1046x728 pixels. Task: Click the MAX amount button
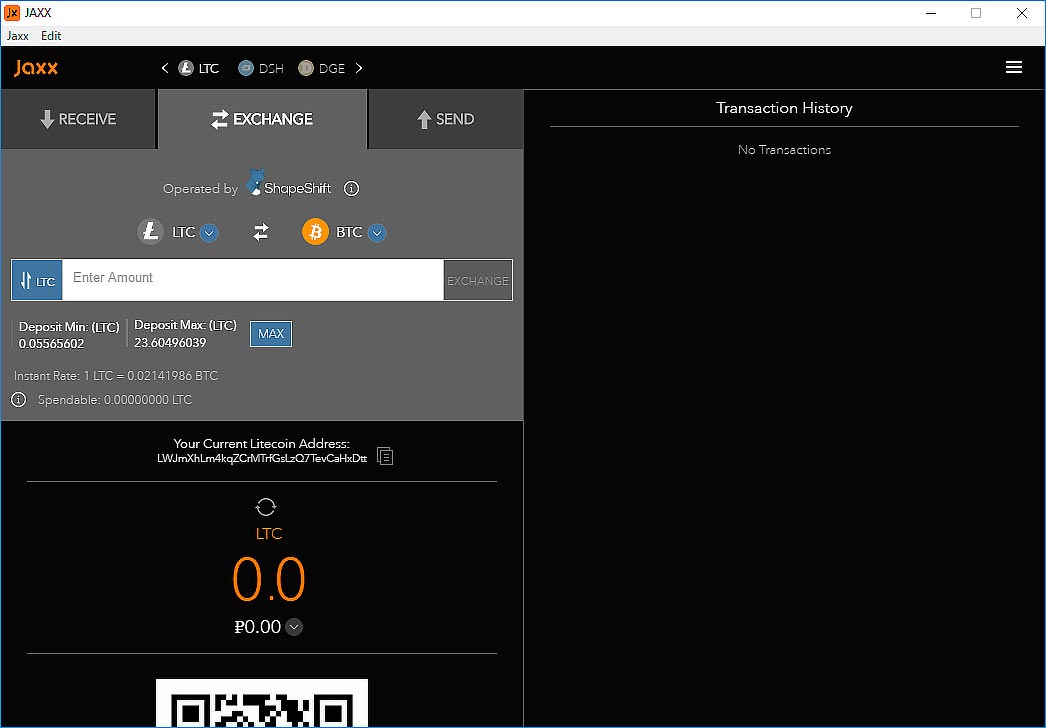(271, 334)
